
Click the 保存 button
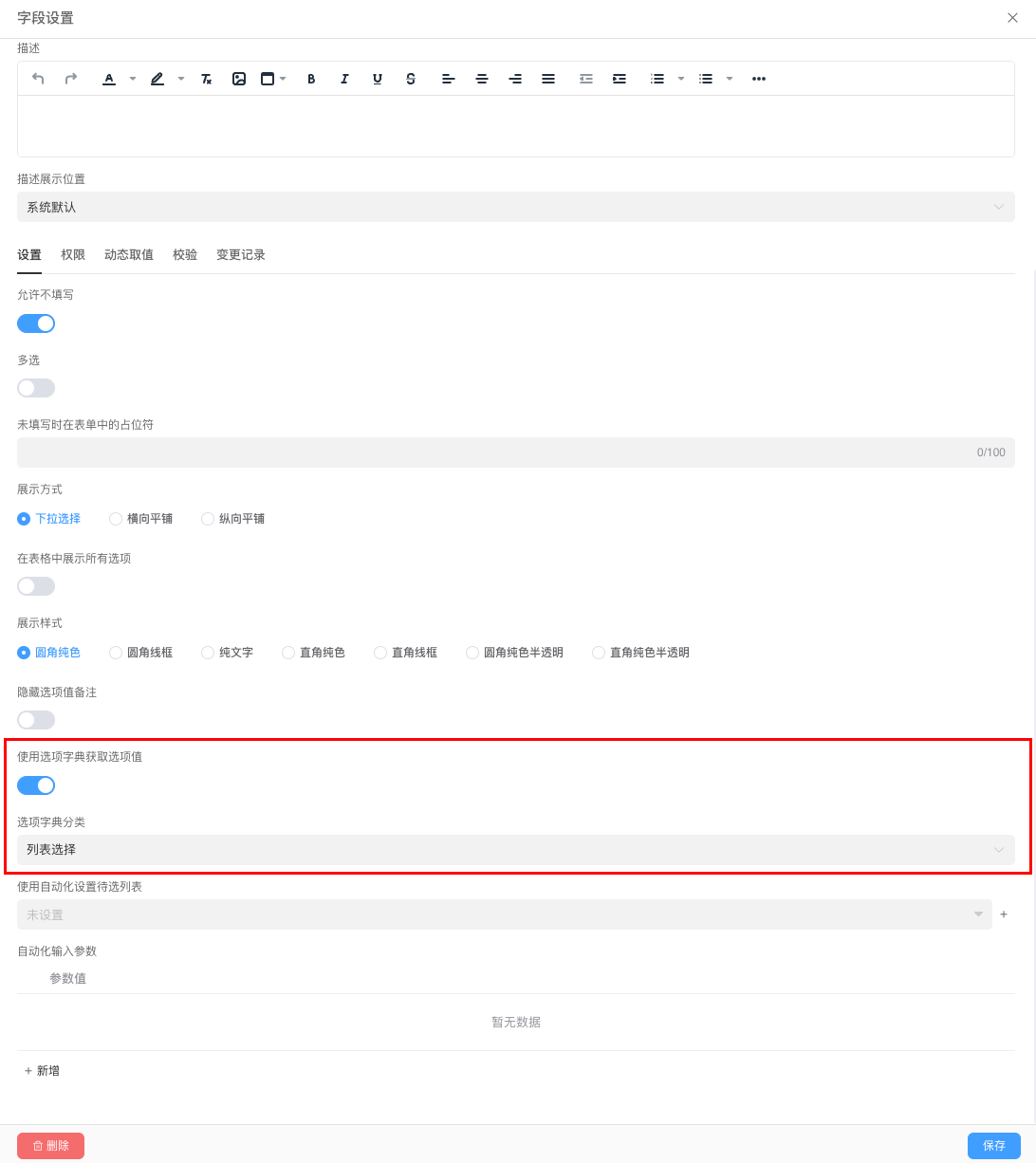click(x=993, y=1145)
